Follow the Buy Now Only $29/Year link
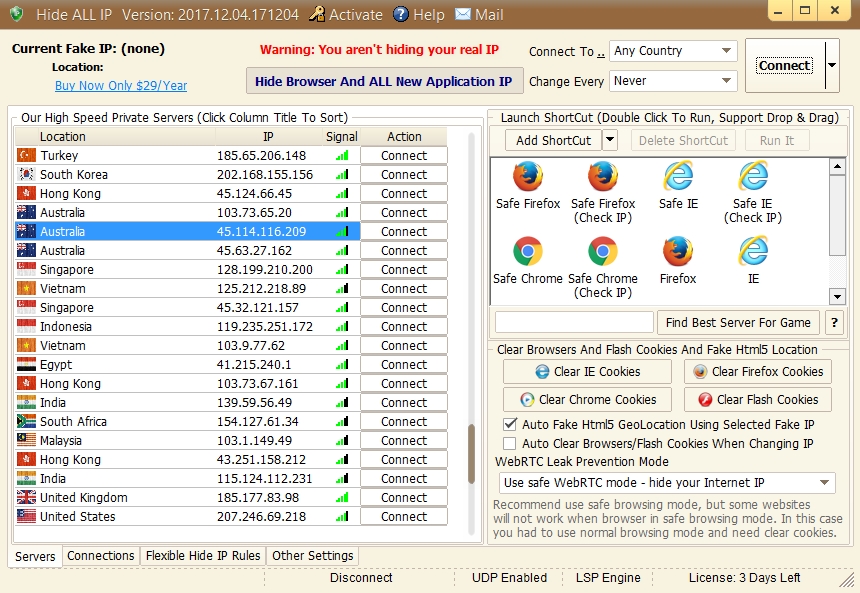This screenshot has height=593, width=860. point(121,86)
